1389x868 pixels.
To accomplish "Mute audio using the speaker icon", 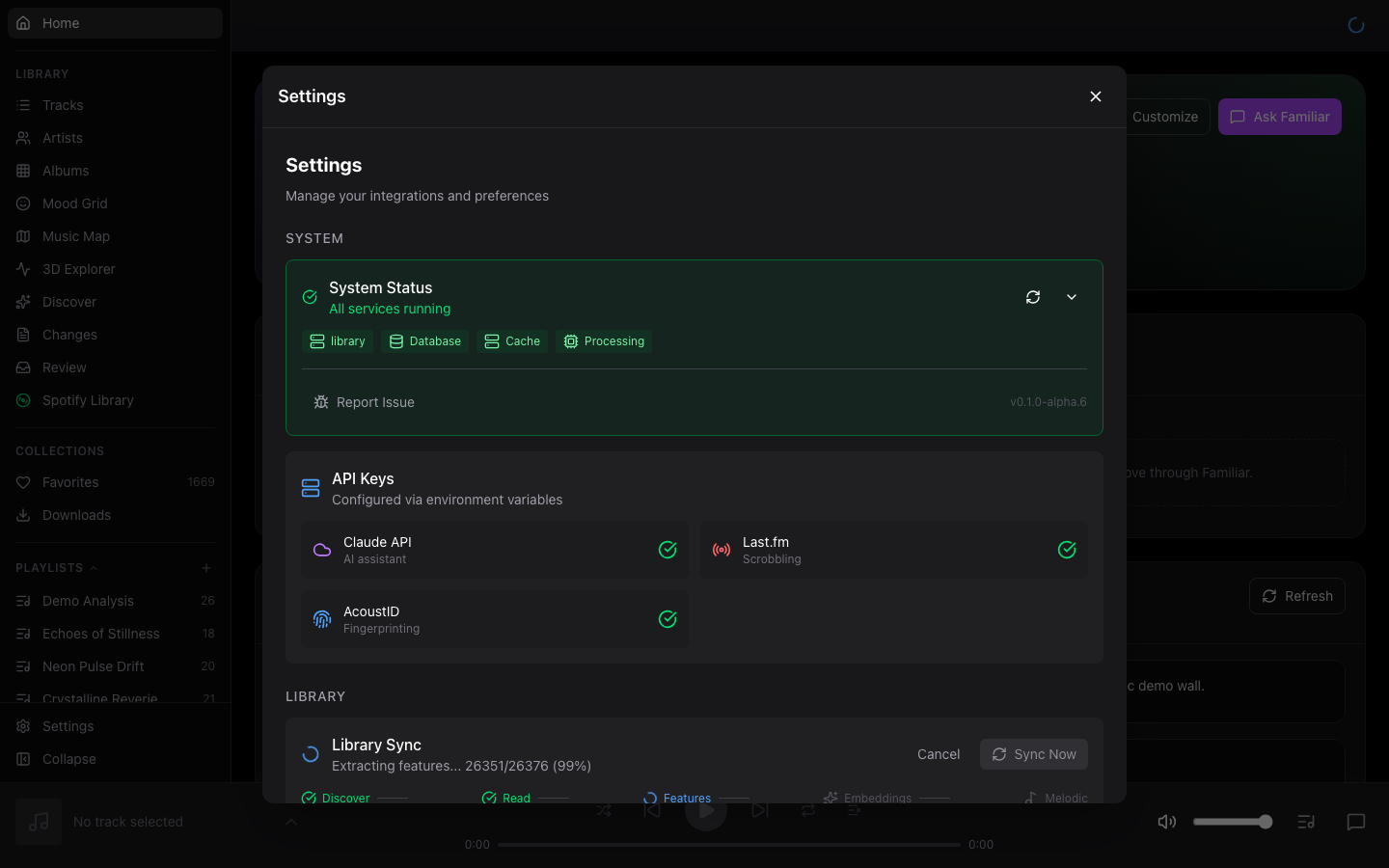I will coord(1166,822).
